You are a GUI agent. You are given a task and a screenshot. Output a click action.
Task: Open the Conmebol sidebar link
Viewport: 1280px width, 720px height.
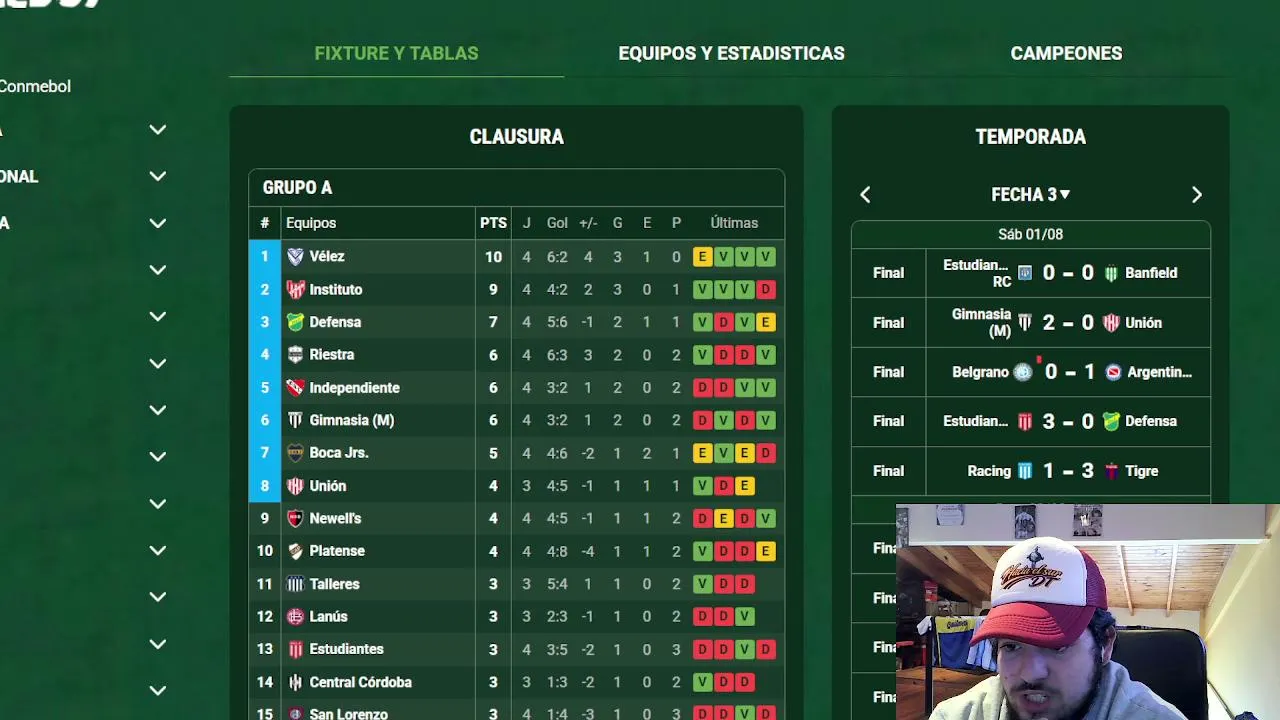click(x=35, y=87)
